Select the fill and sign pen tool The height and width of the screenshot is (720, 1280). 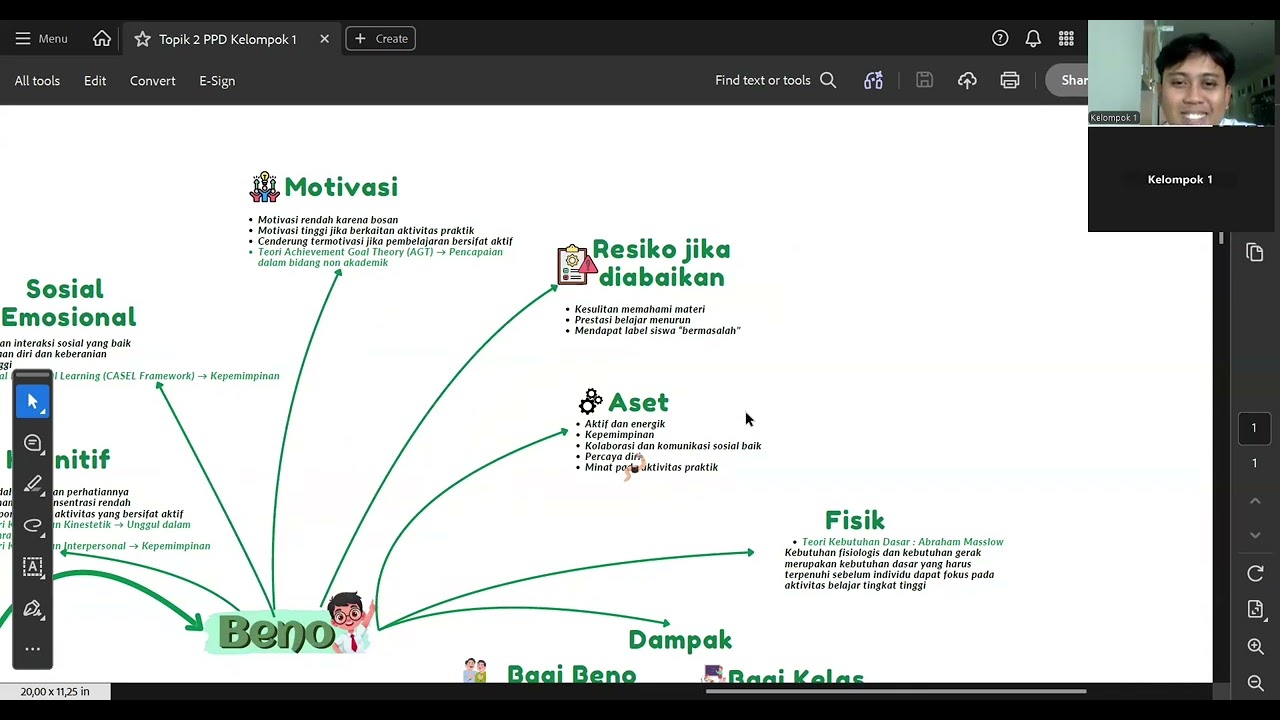(33, 608)
